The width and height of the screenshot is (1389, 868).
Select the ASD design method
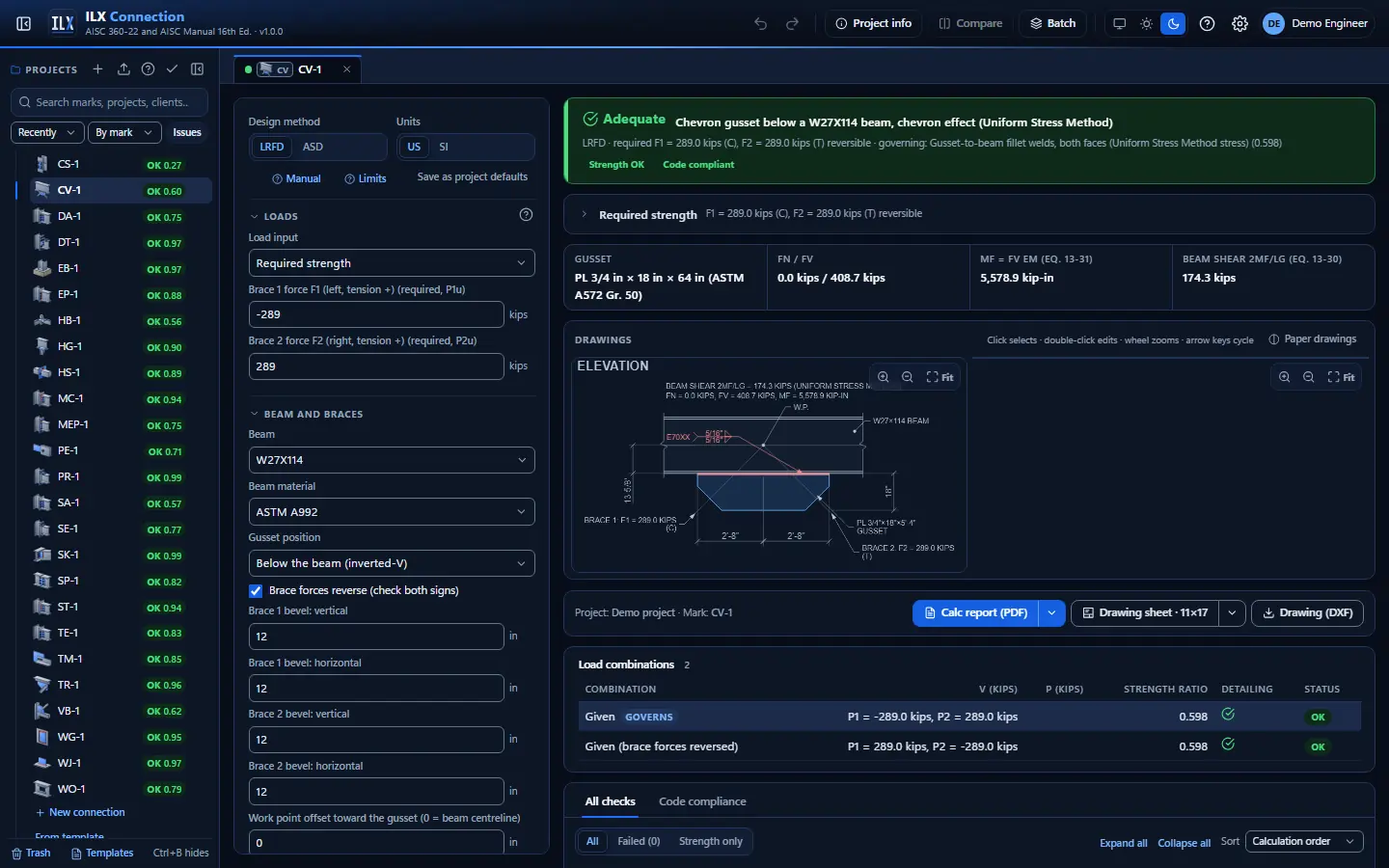[313, 147]
